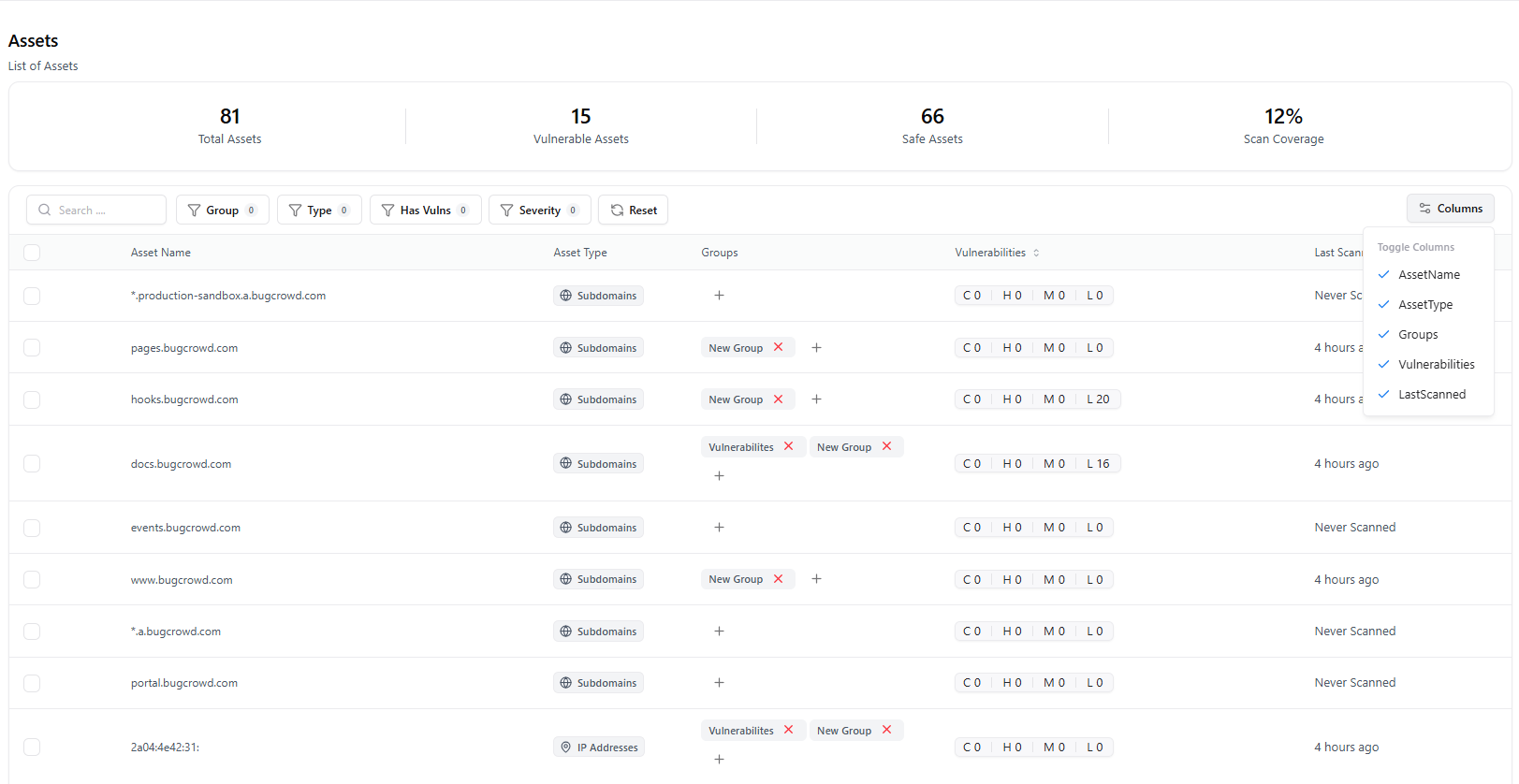
Task: Check the events.bugcrowd.com row
Action: tap(32, 528)
